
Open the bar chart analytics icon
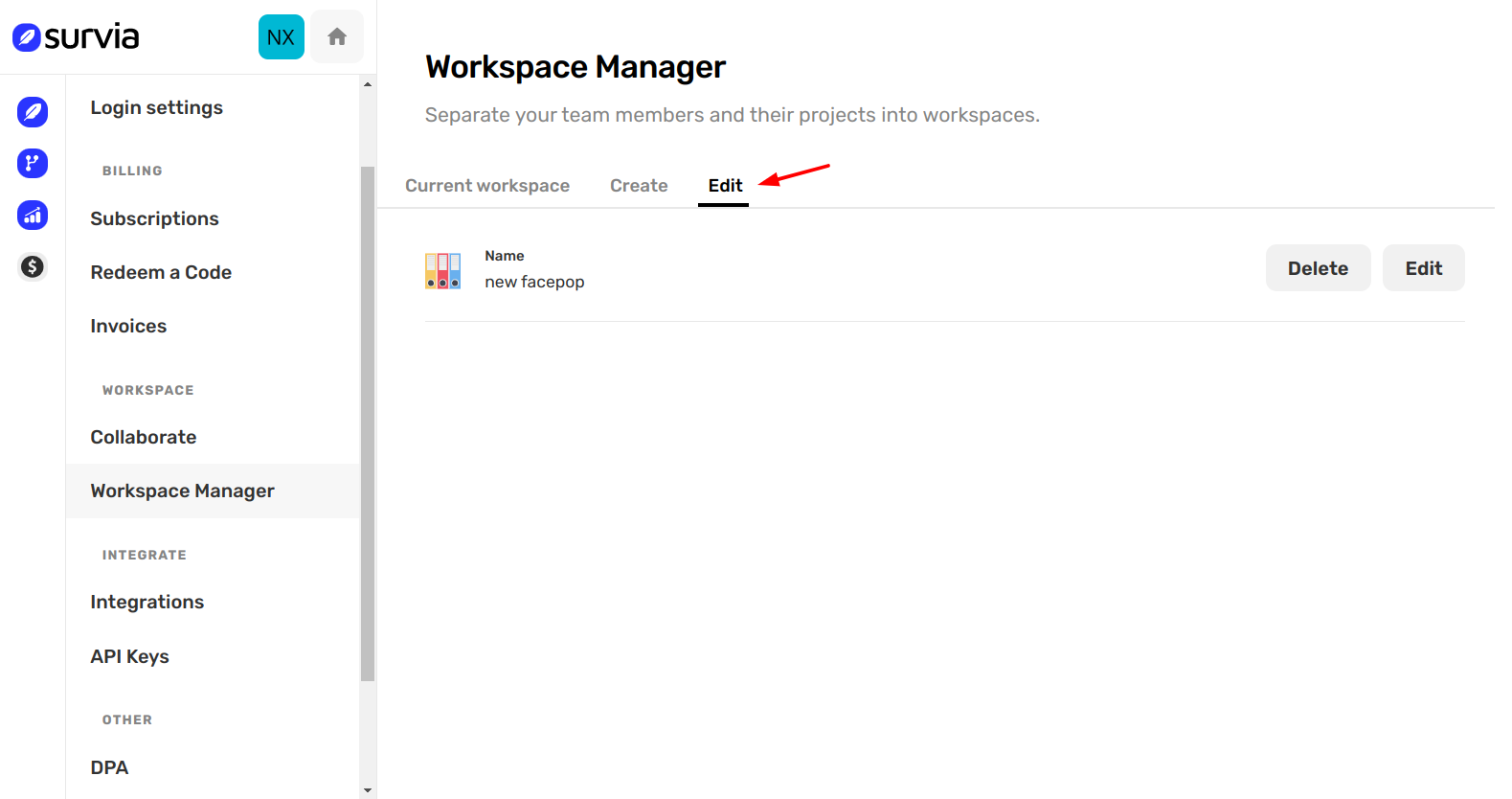33,215
